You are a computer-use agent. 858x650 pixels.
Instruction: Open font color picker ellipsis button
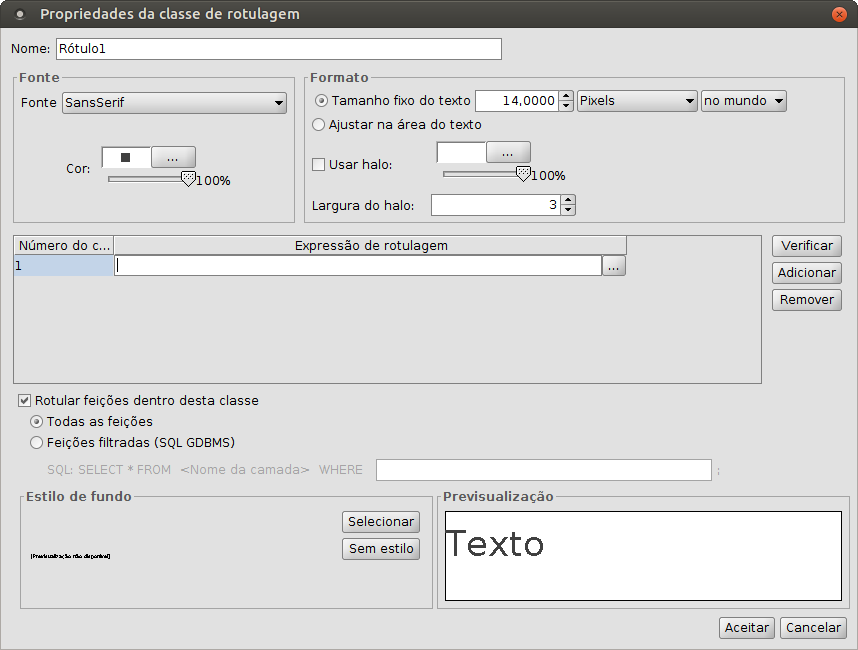tap(173, 158)
